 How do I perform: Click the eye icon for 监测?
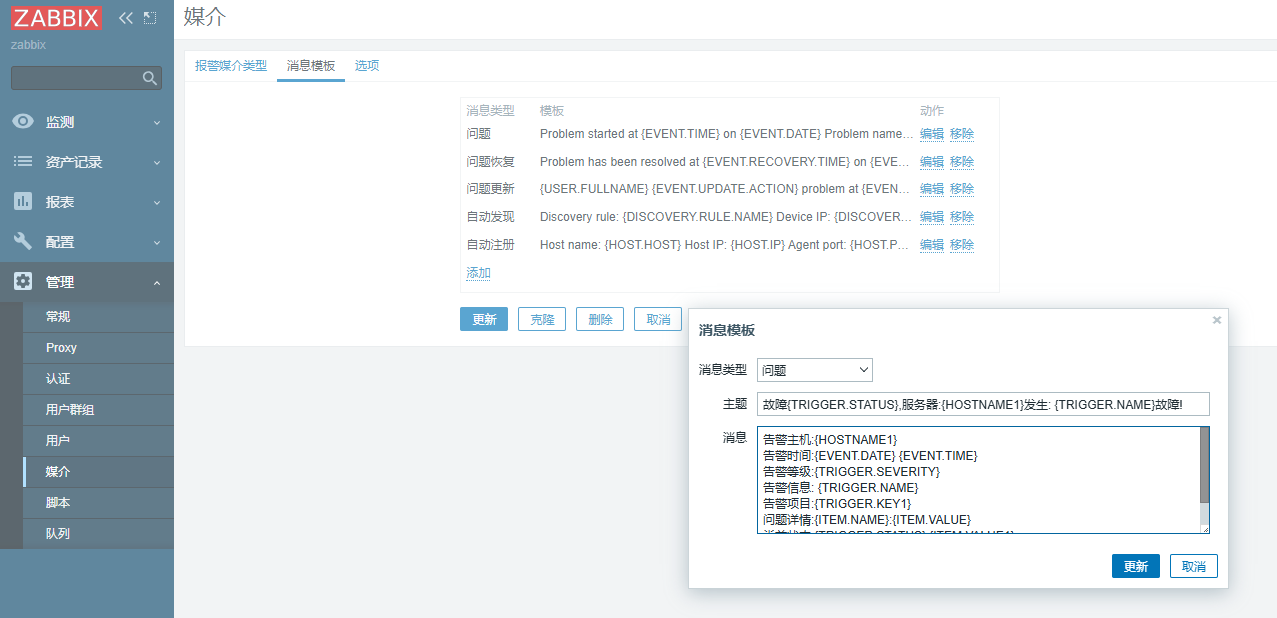pyautogui.click(x=23, y=122)
